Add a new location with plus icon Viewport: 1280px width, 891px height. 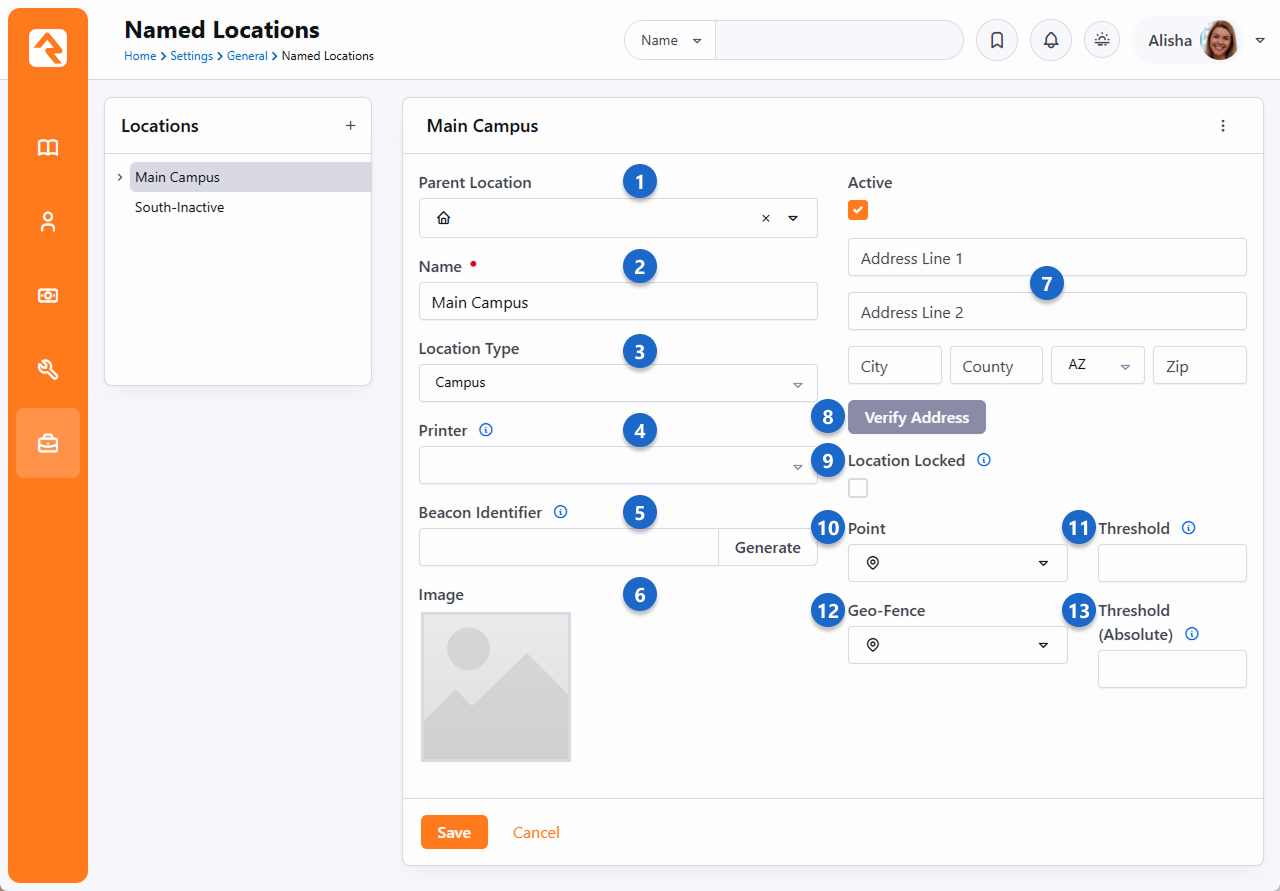pos(350,126)
